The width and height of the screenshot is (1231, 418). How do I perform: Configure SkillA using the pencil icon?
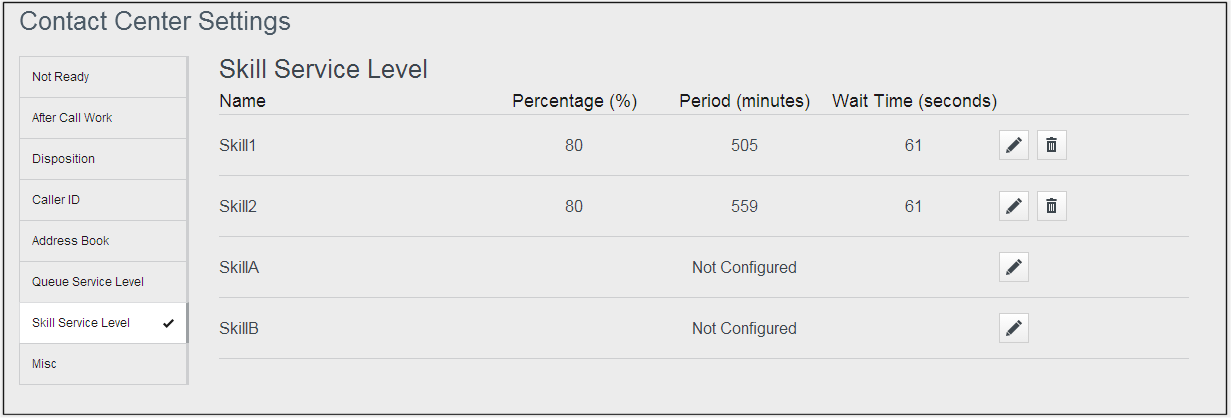coord(1013,268)
